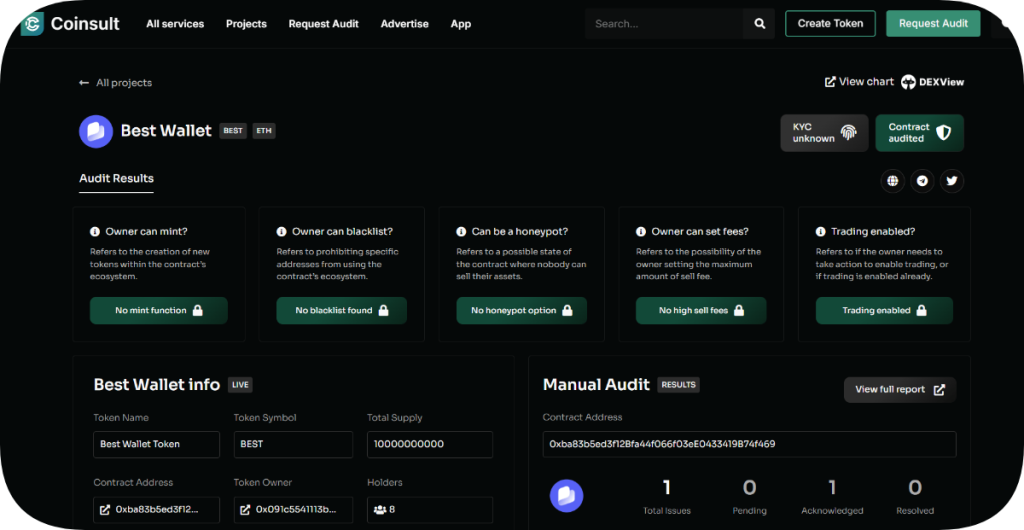Image resolution: width=1024 pixels, height=530 pixels.
Task: Open the Projects menu item
Action: (x=246, y=23)
